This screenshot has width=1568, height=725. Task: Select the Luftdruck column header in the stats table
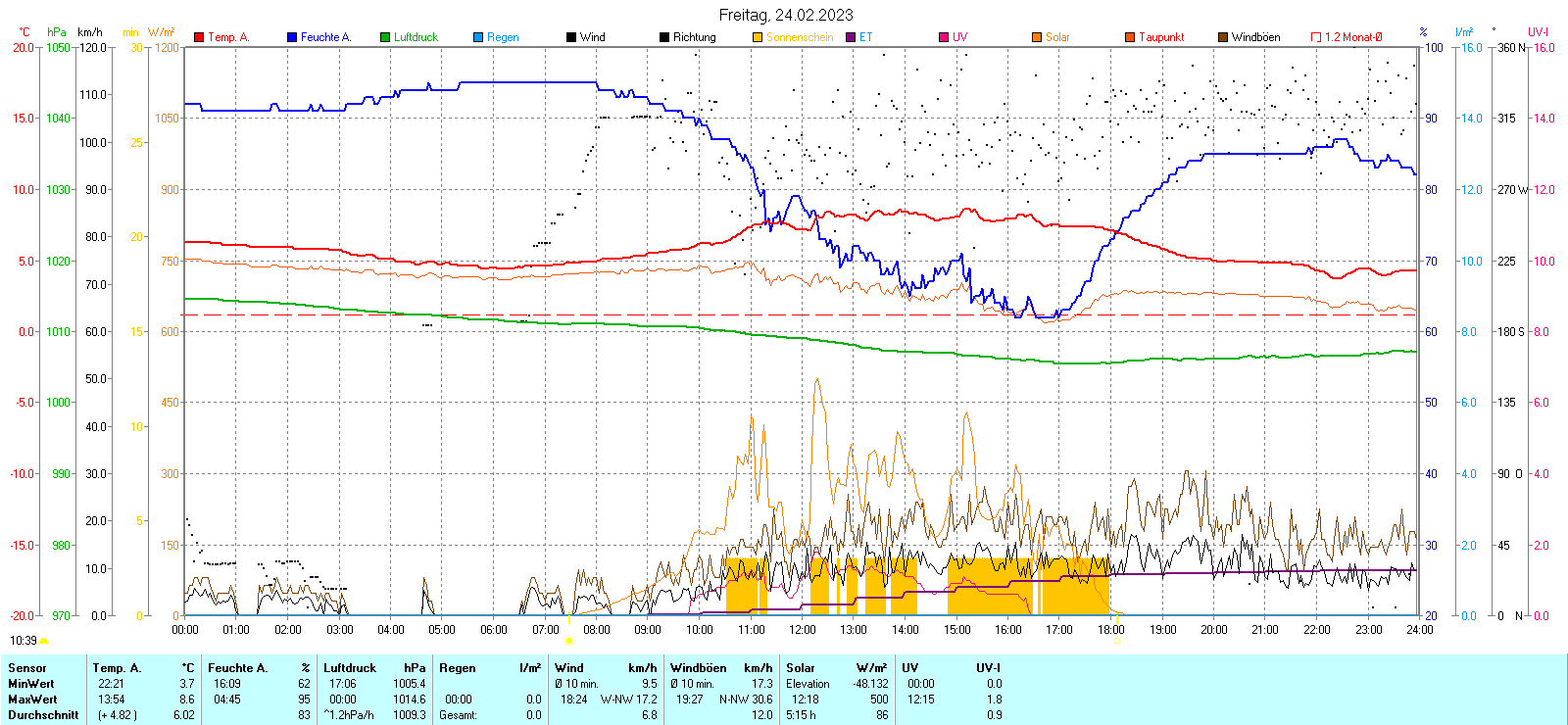(x=350, y=668)
